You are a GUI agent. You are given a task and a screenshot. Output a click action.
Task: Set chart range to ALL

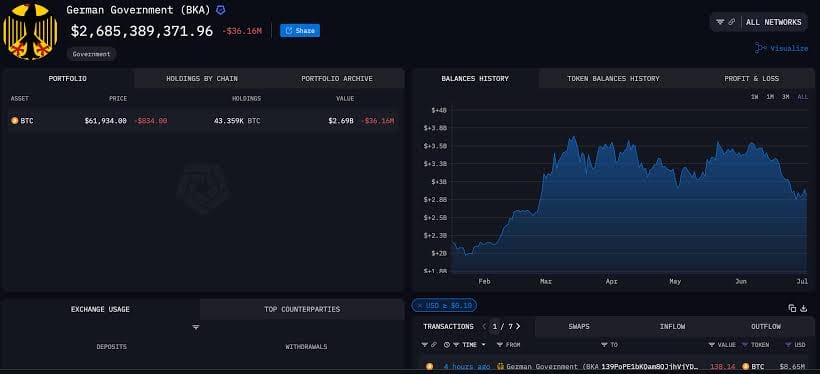(x=802, y=97)
